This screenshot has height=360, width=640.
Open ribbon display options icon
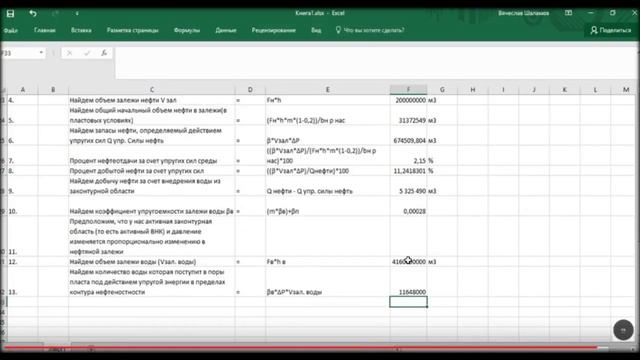568,13
